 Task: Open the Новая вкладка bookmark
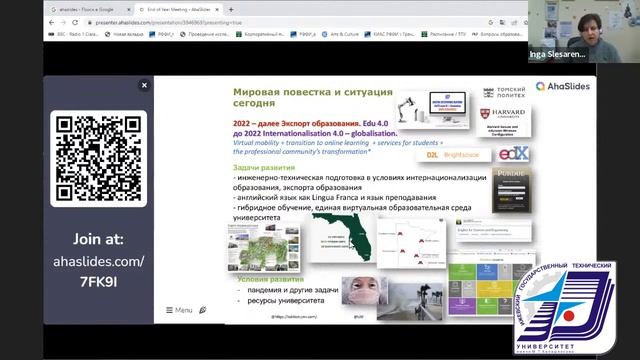click(124, 34)
